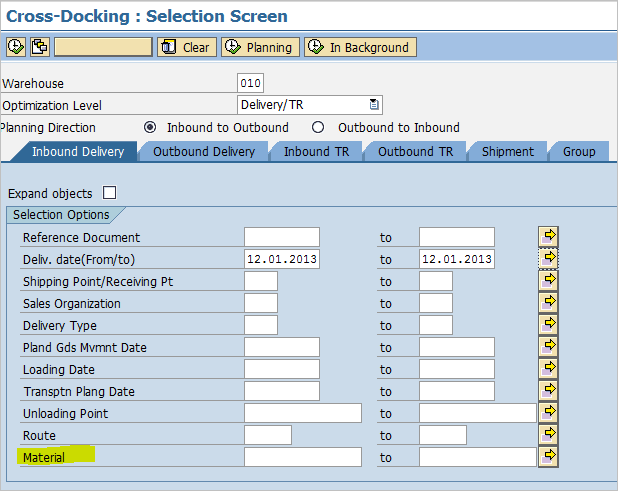Viewport: 618px width, 491px height.
Task: Click Transptn Plang Date from field
Action: pyautogui.click(x=282, y=391)
